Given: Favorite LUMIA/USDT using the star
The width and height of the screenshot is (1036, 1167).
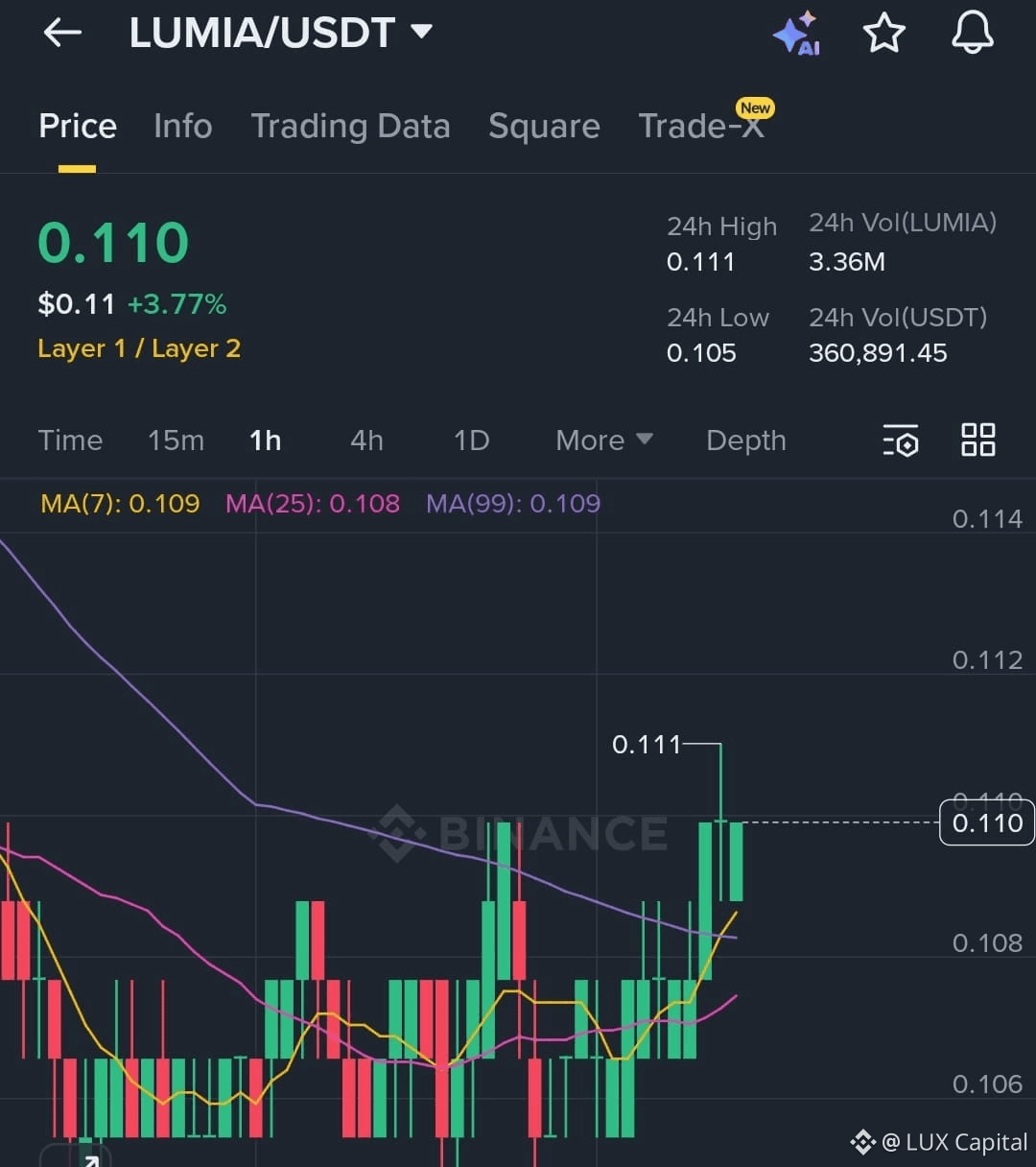Looking at the screenshot, I should [883, 32].
